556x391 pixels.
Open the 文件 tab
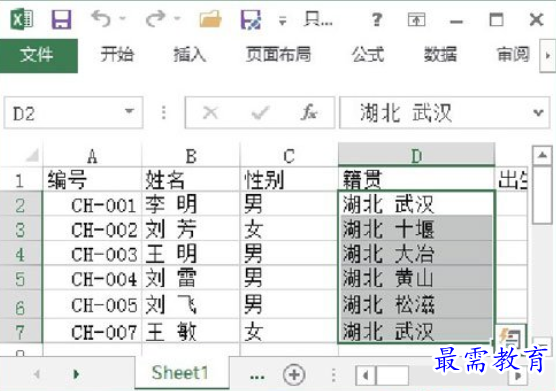[x=39, y=56]
